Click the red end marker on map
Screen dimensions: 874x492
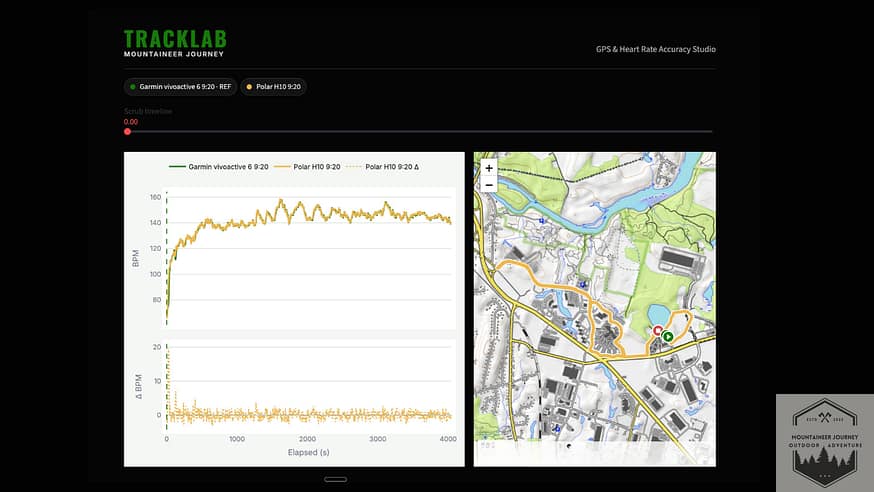point(658,331)
